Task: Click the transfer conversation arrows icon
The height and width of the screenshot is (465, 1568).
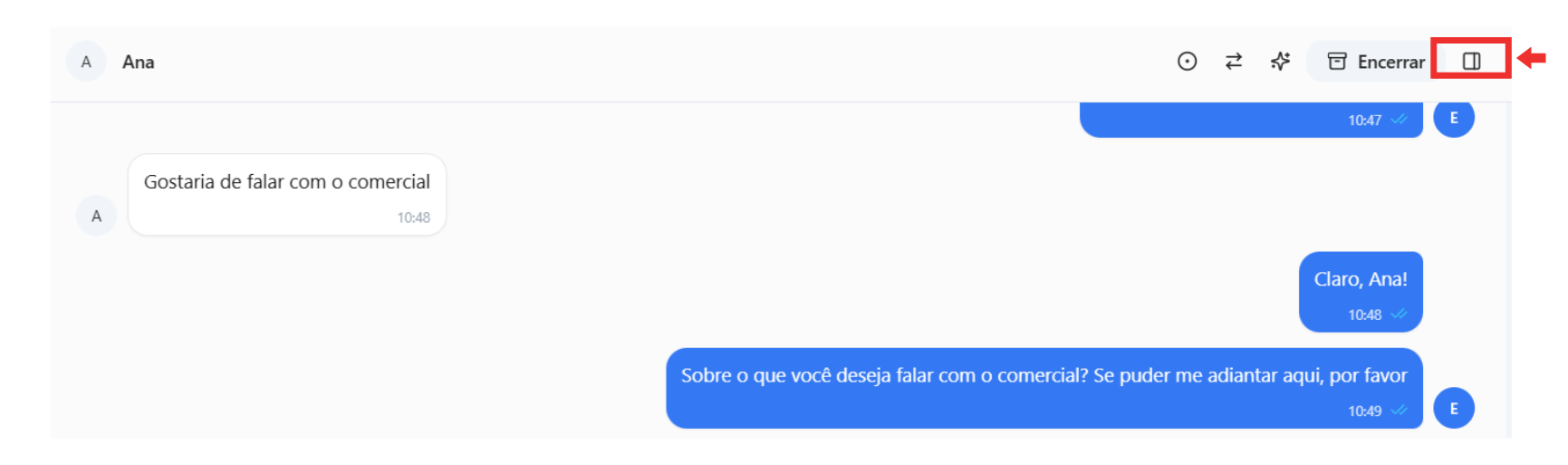Action: point(1233,62)
